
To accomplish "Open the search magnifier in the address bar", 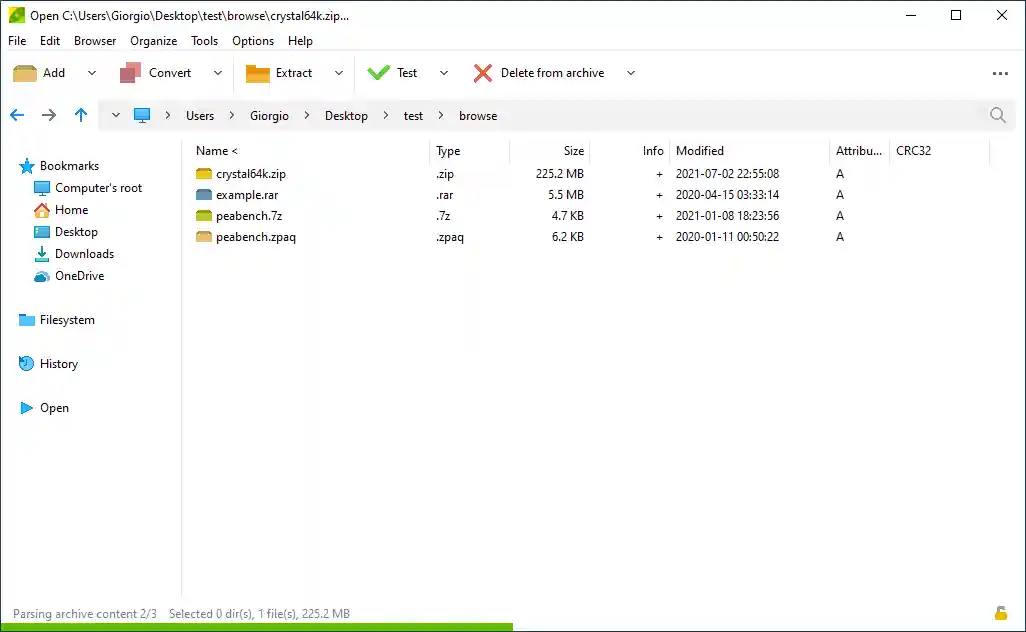I will tap(997, 115).
